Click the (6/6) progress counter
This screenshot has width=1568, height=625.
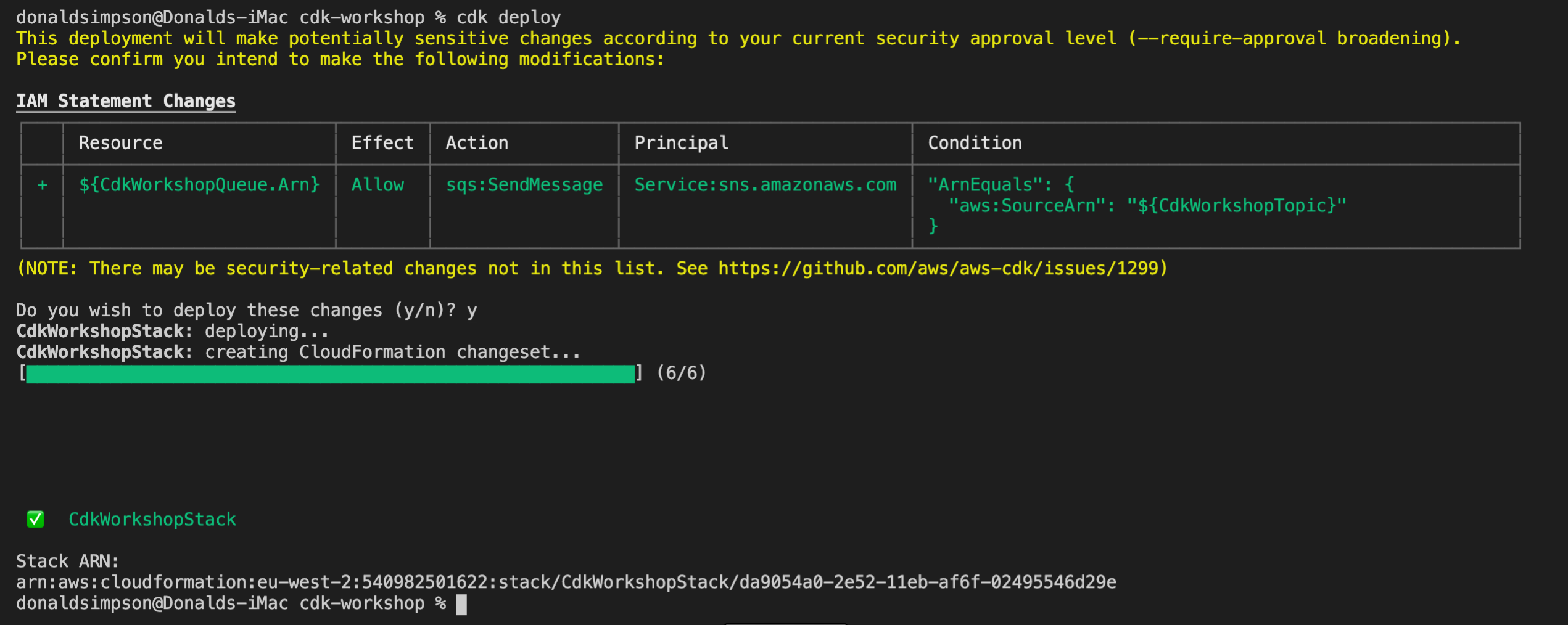tap(681, 373)
